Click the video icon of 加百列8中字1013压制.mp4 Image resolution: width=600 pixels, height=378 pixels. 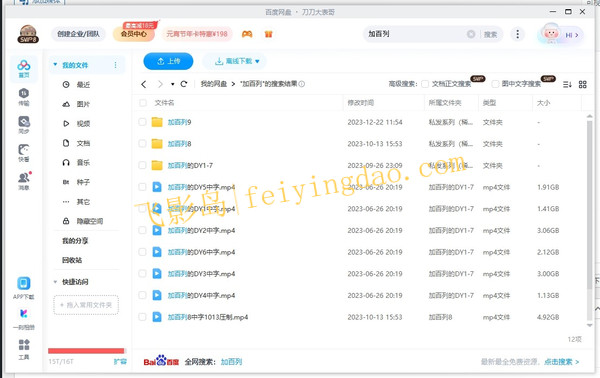tap(157, 317)
